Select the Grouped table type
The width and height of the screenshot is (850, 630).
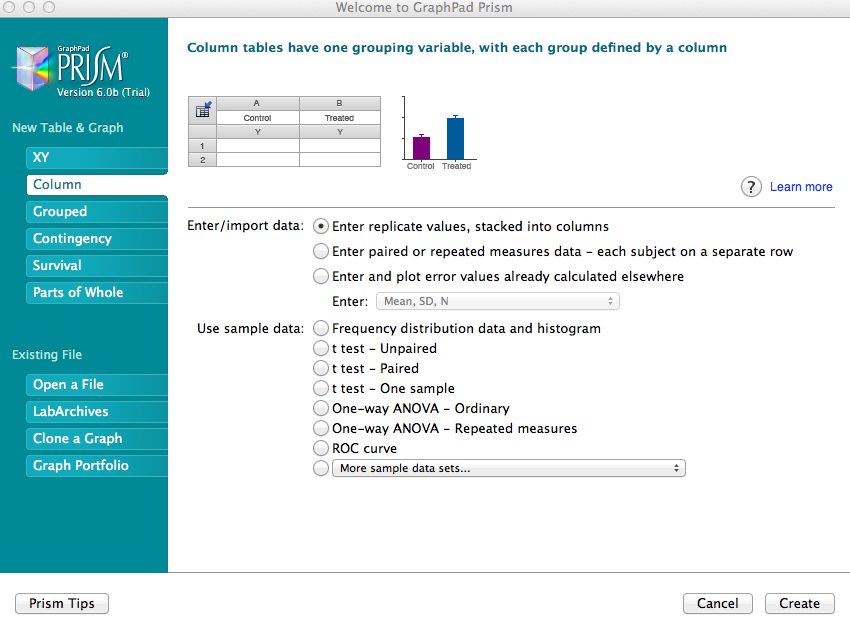(96, 212)
